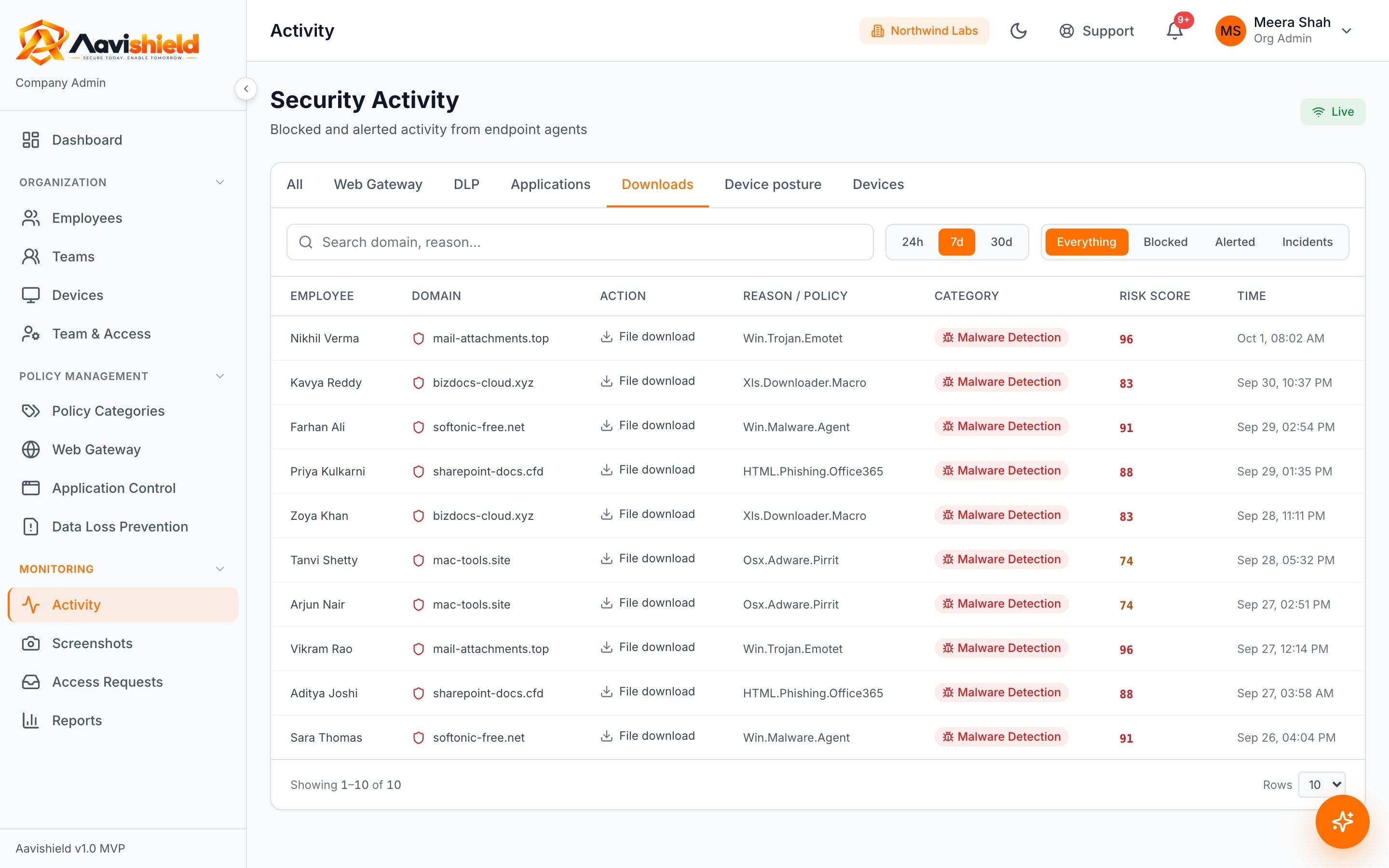Click the Support button
This screenshot has width=1389, height=868.
(x=1096, y=31)
